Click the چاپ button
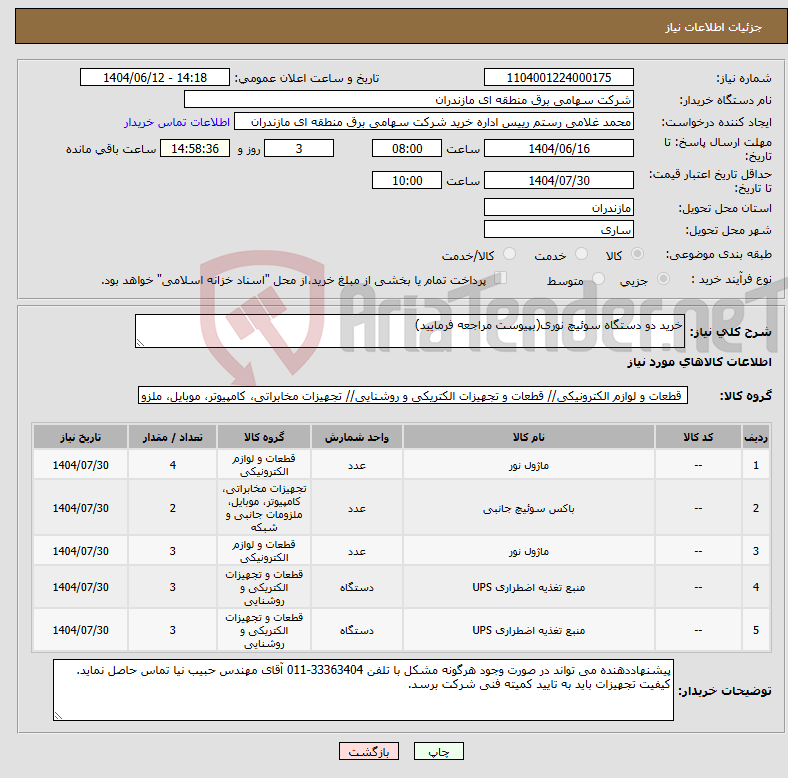Viewport: 788px width, 778px height. point(439,751)
